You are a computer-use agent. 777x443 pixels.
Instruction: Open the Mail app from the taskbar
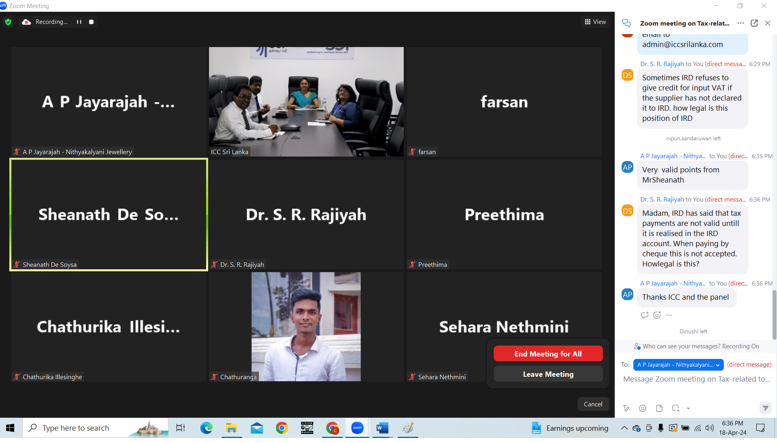coord(257,428)
